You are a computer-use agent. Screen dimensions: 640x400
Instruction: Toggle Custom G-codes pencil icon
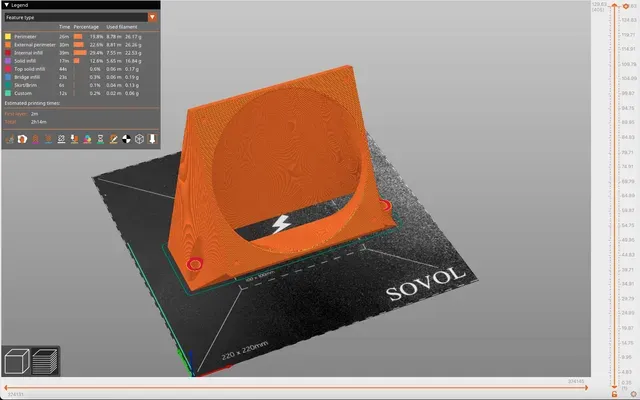tap(113, 139)
